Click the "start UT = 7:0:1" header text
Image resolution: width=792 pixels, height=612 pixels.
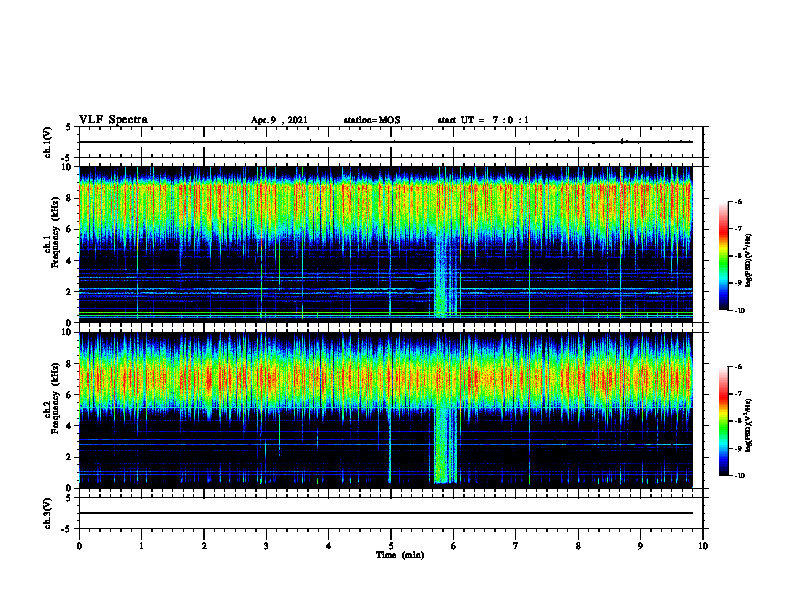(483, 120)
